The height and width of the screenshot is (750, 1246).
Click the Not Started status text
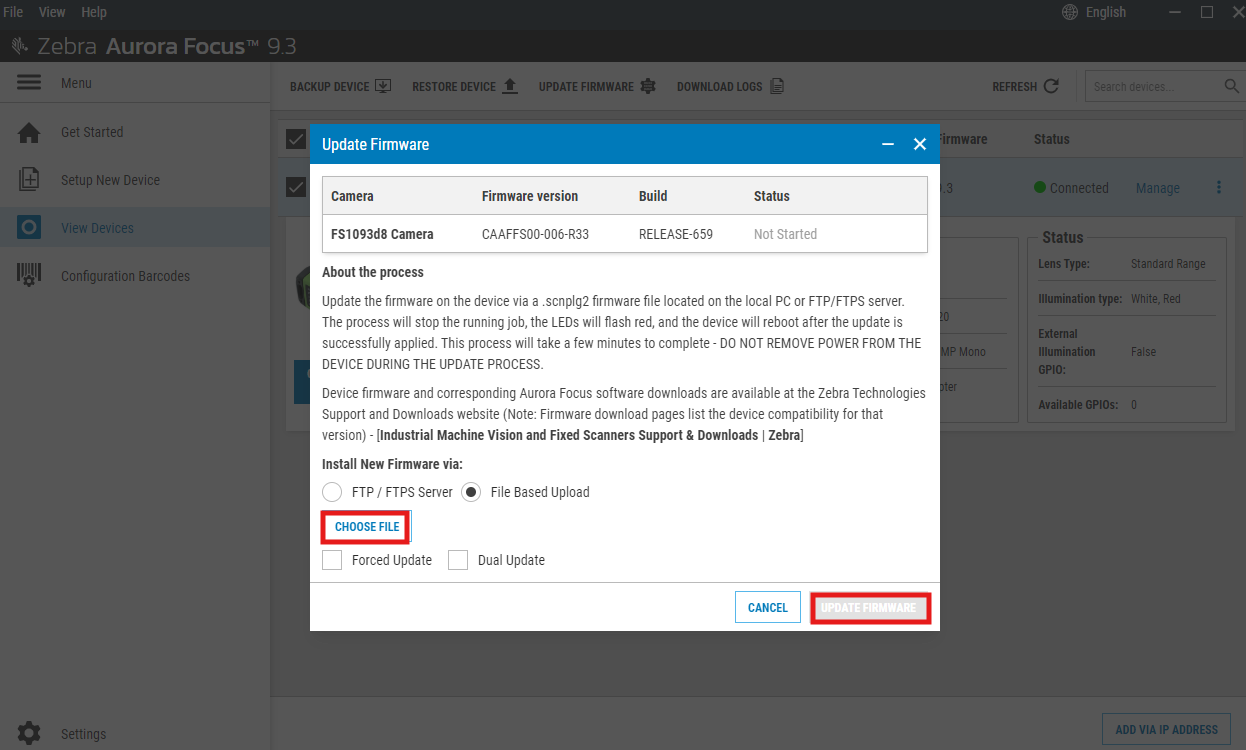pos(785,234)
